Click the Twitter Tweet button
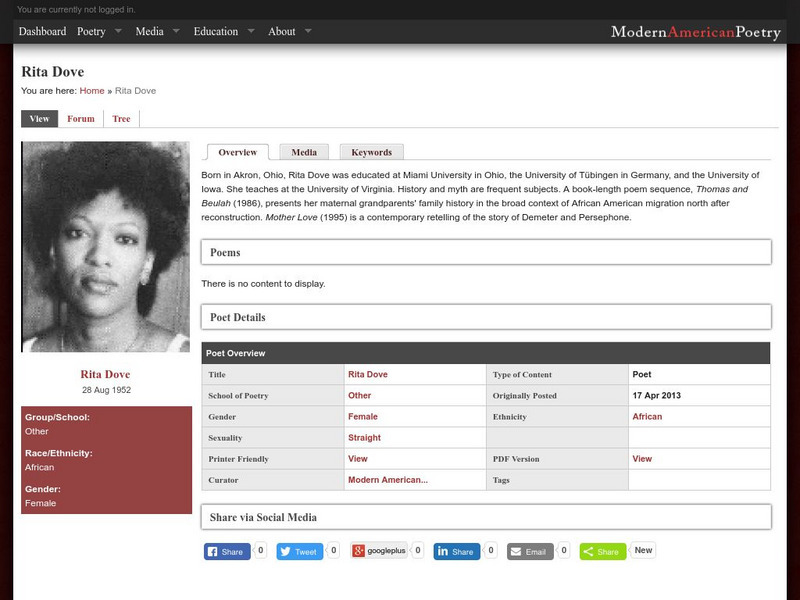800x600 pixels. [298, 551]
